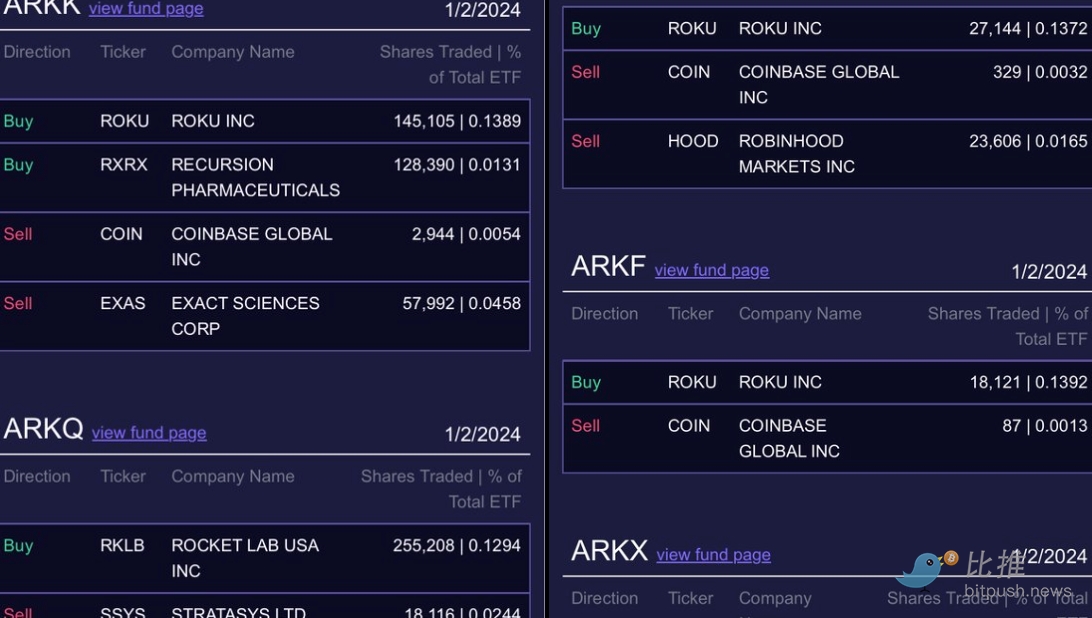
Task: Select the EXAS ticker cell
Action: (123, 303)
